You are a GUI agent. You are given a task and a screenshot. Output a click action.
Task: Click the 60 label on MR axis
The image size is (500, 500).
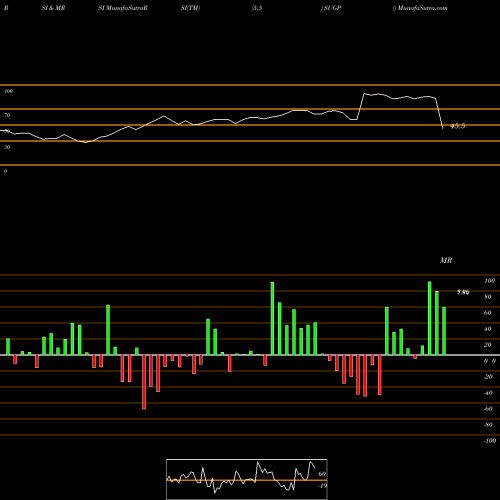(488, 313)
